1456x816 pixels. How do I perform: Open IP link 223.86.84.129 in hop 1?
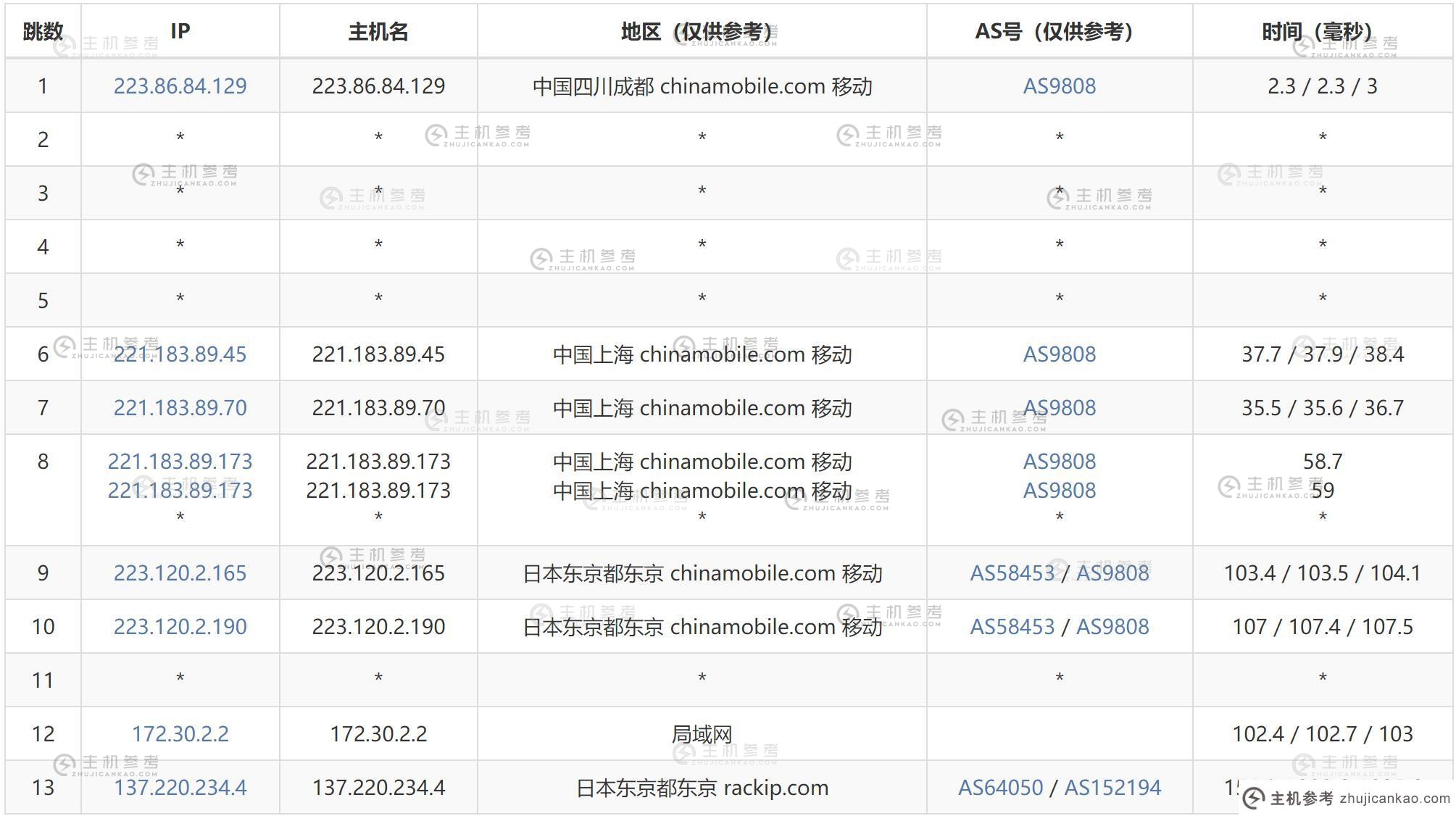(x=180, y=86)
